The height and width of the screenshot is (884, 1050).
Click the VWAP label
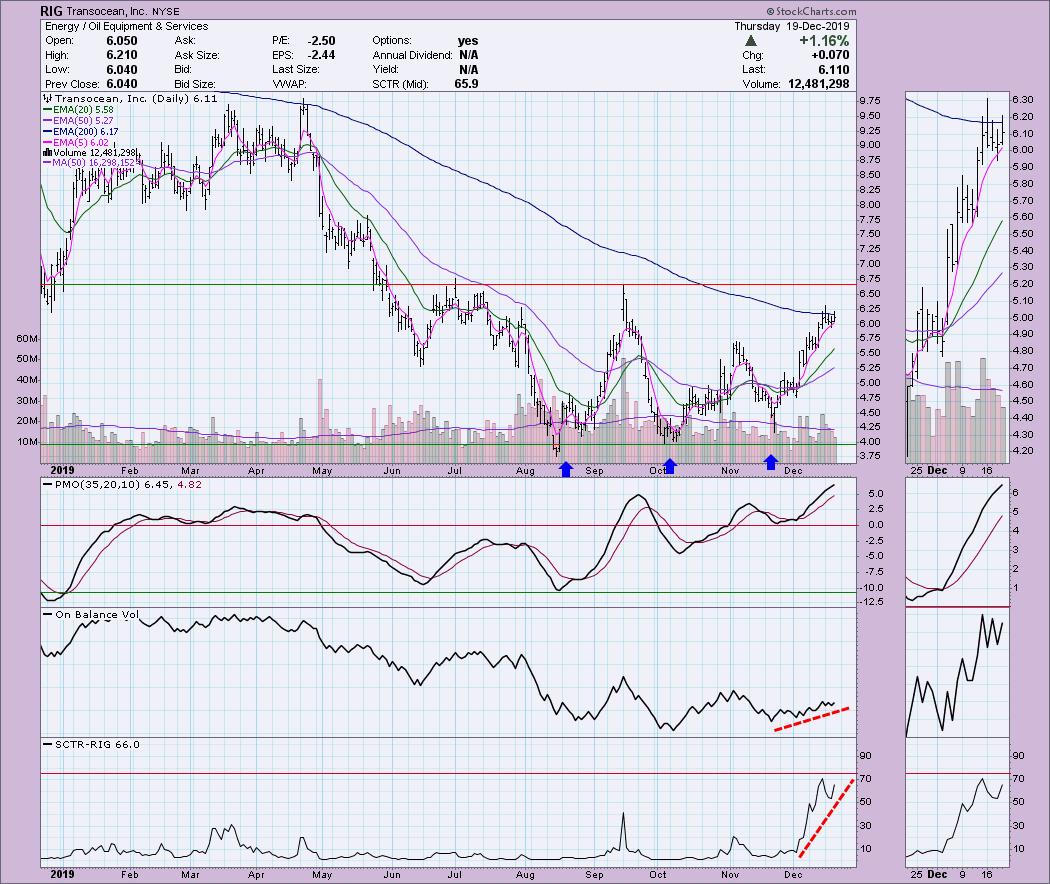tap(289, 84)
